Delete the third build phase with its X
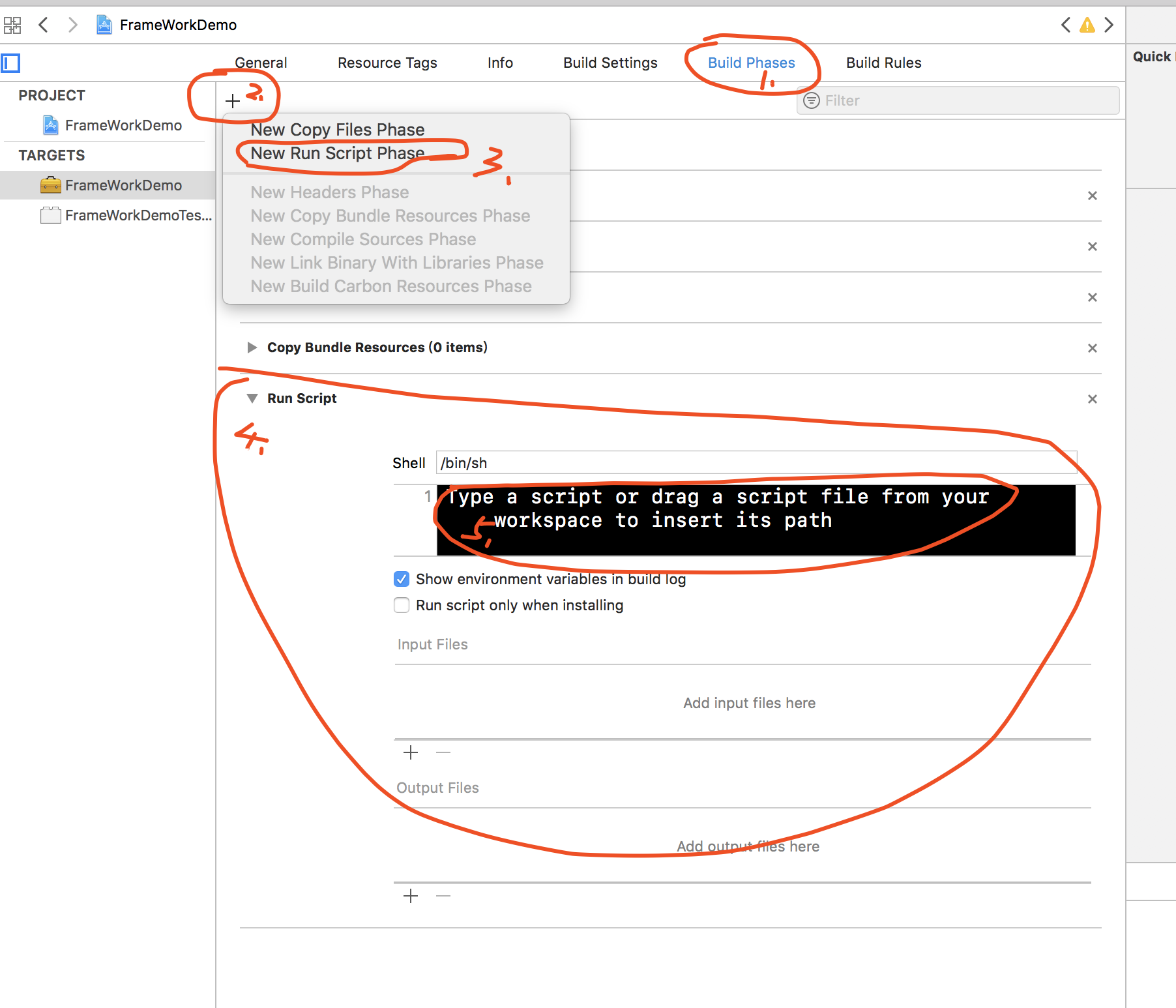Image resolution: width=1176 pixels, height=1008 pixels. point(1093,297)
